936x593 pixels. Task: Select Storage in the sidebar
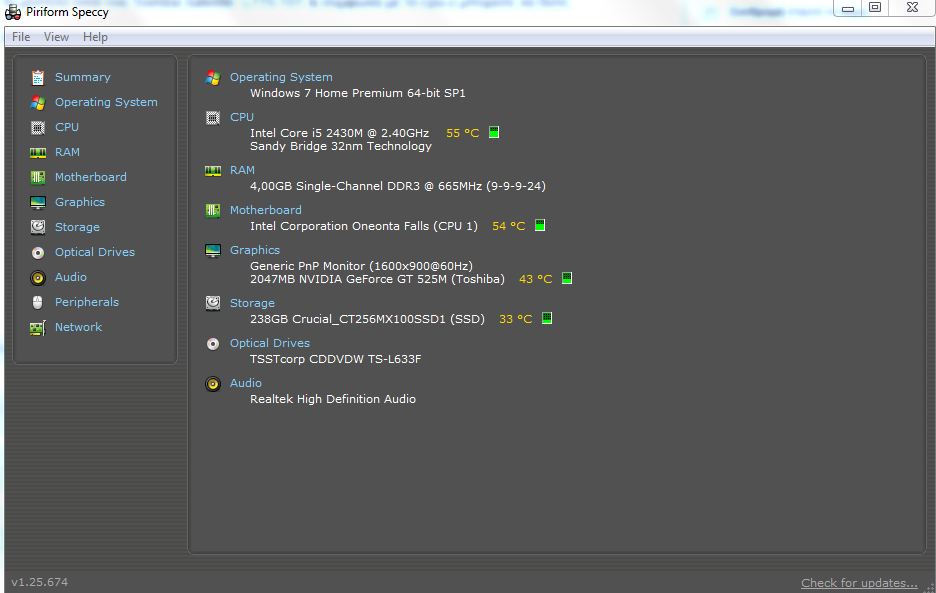point(78,228)
